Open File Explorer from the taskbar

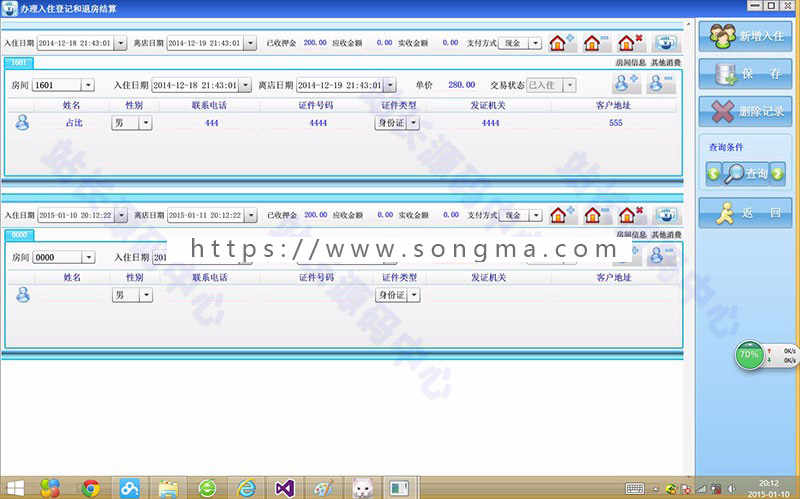pyautogui.click(x=168, y=488)
